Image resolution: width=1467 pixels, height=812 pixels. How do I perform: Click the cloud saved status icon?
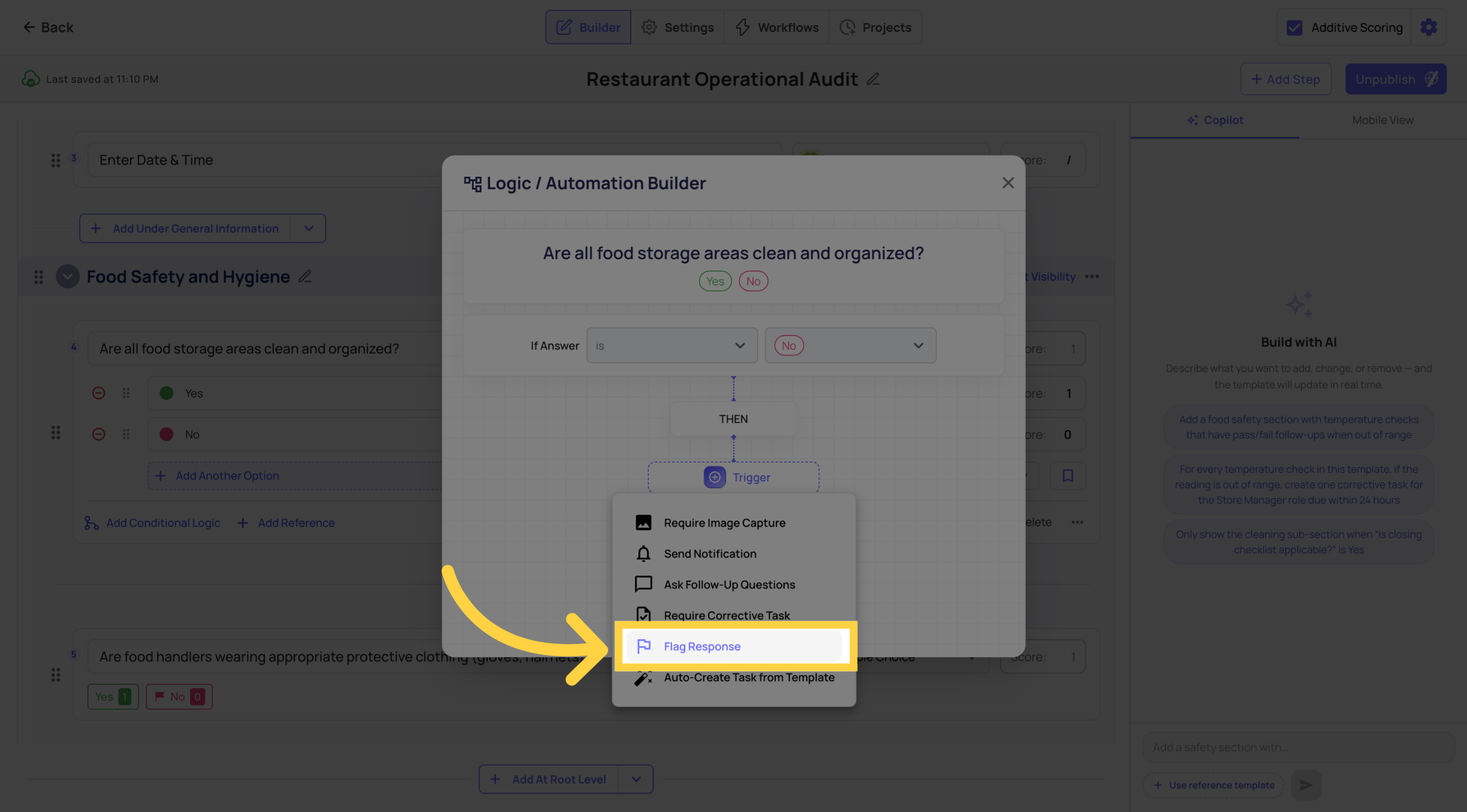31,79
